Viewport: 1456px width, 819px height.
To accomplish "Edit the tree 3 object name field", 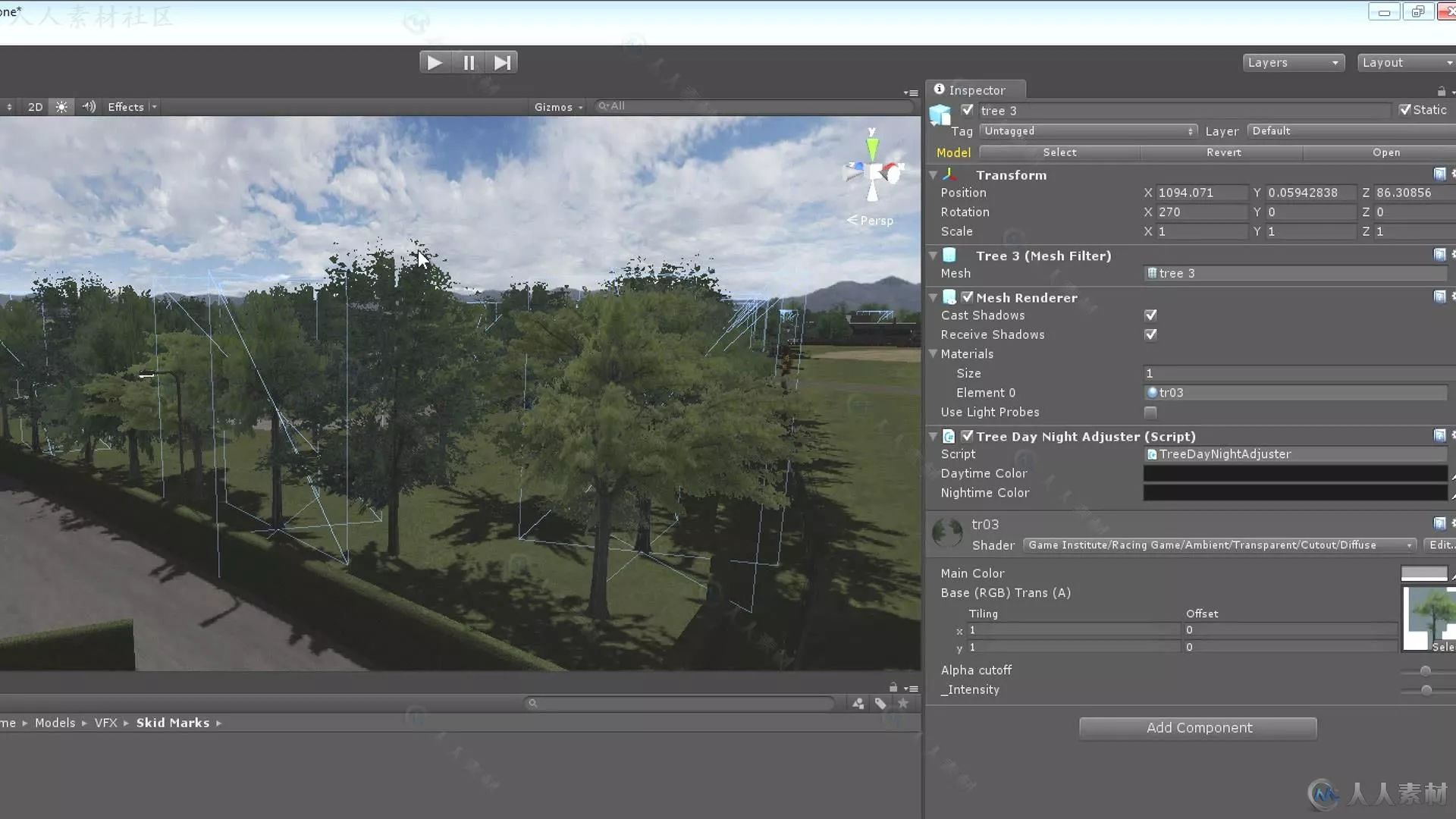I will pyautogui.click(x=1185, y=111).
